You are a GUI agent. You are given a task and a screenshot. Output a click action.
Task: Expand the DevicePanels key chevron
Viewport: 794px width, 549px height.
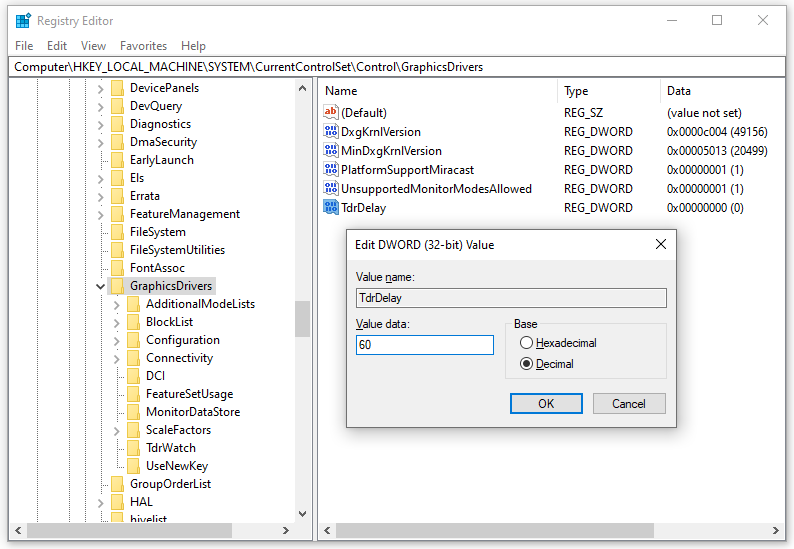coord(100,89)
